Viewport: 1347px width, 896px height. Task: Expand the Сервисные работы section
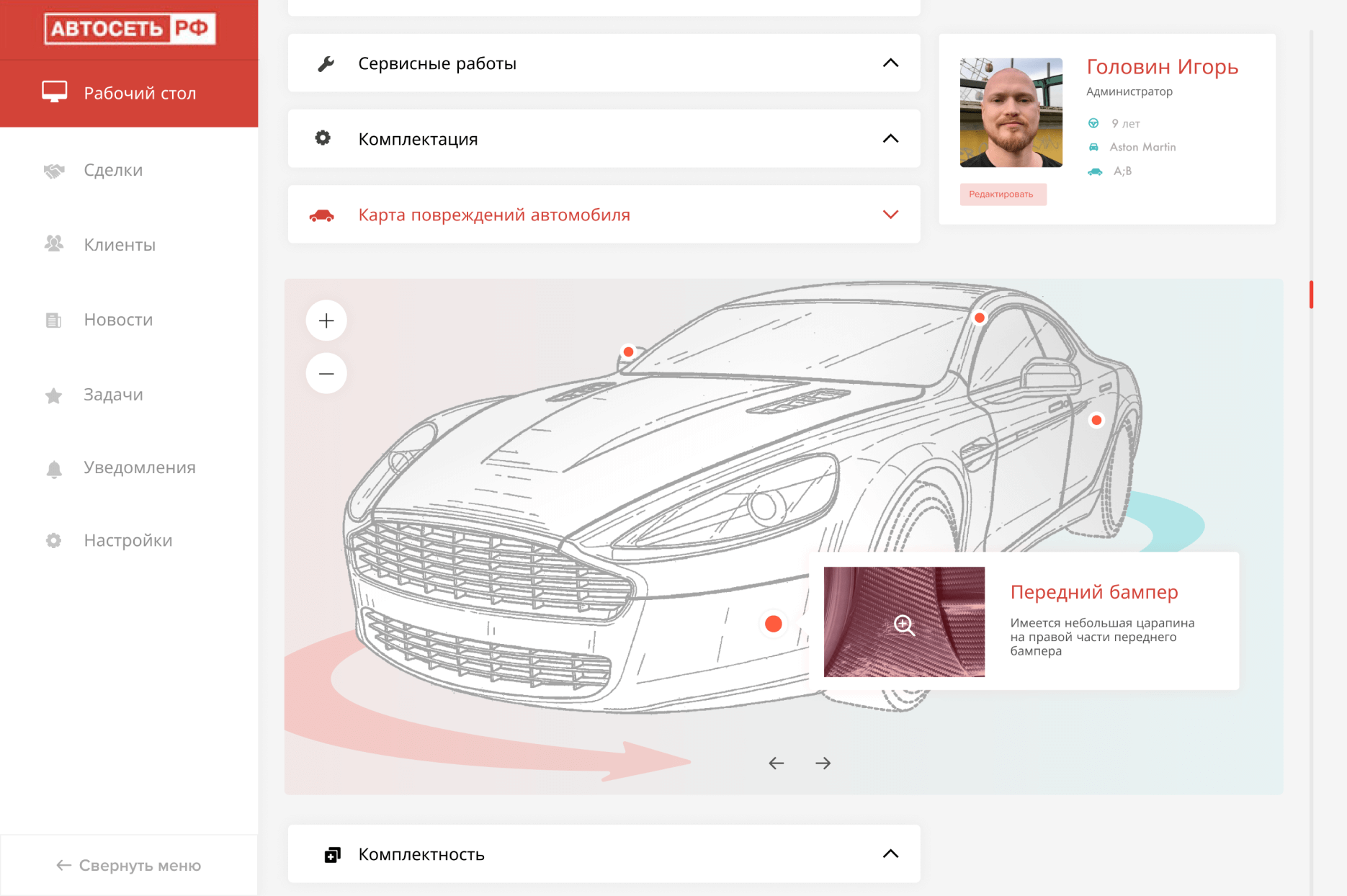coord(890,63)
